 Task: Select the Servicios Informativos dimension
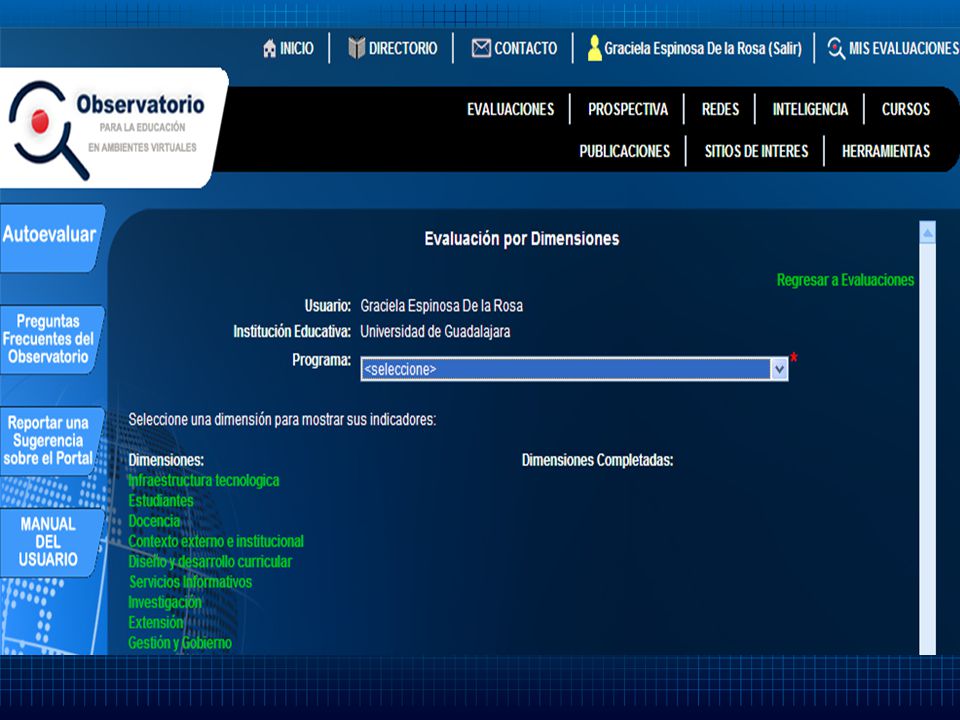pyautogui.click(x=190, y=582)
